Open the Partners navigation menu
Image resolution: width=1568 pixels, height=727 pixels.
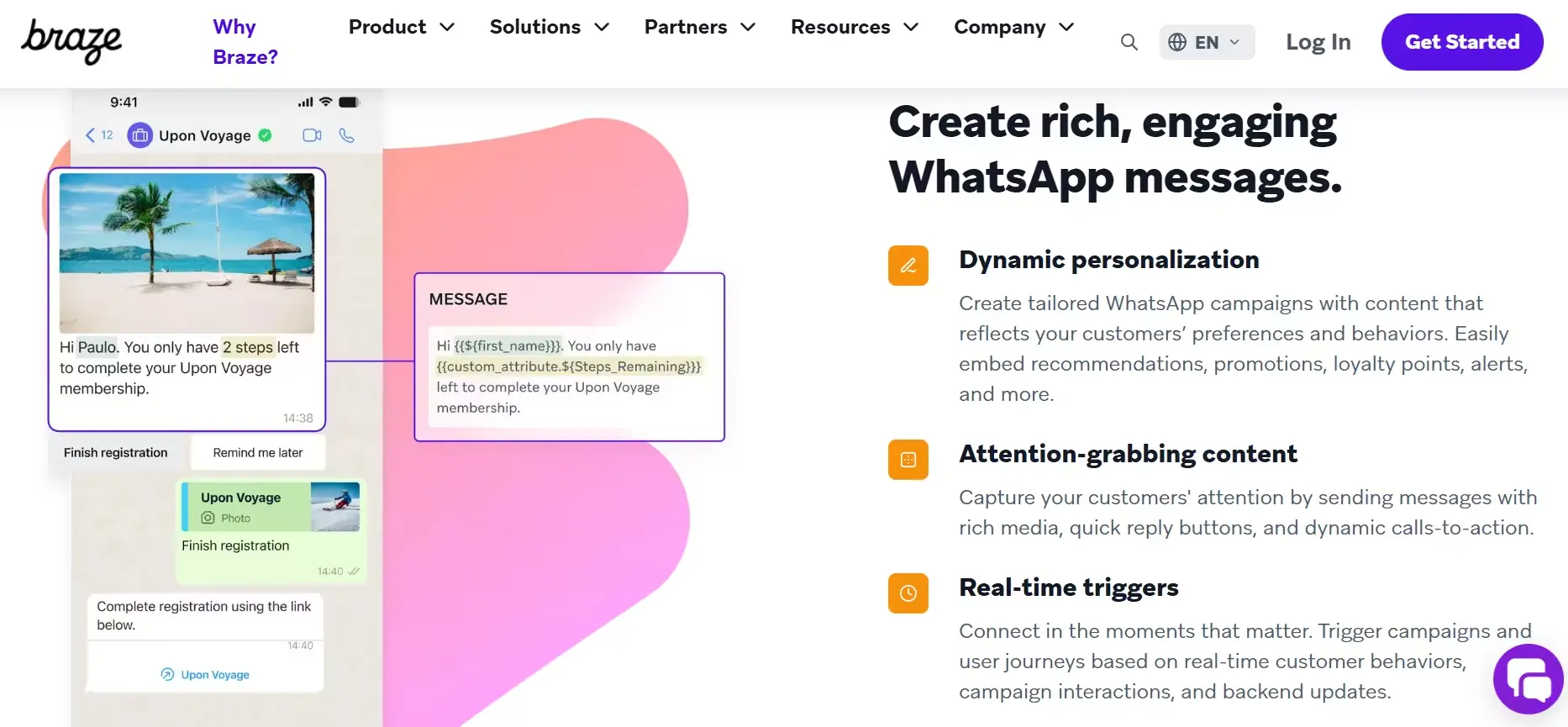[699, 27]
